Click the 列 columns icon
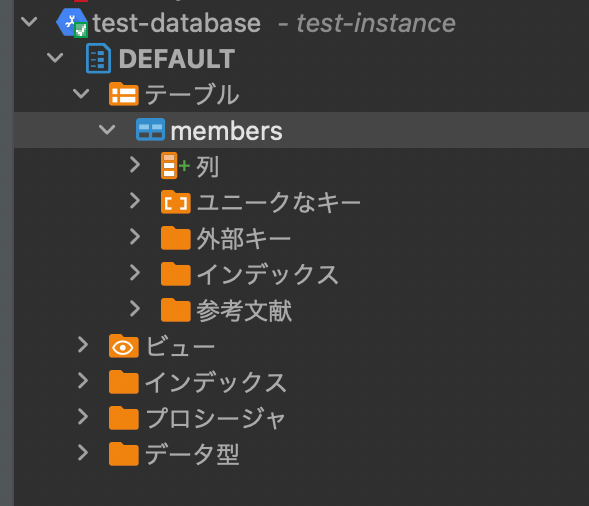 [x=175, y=165]
